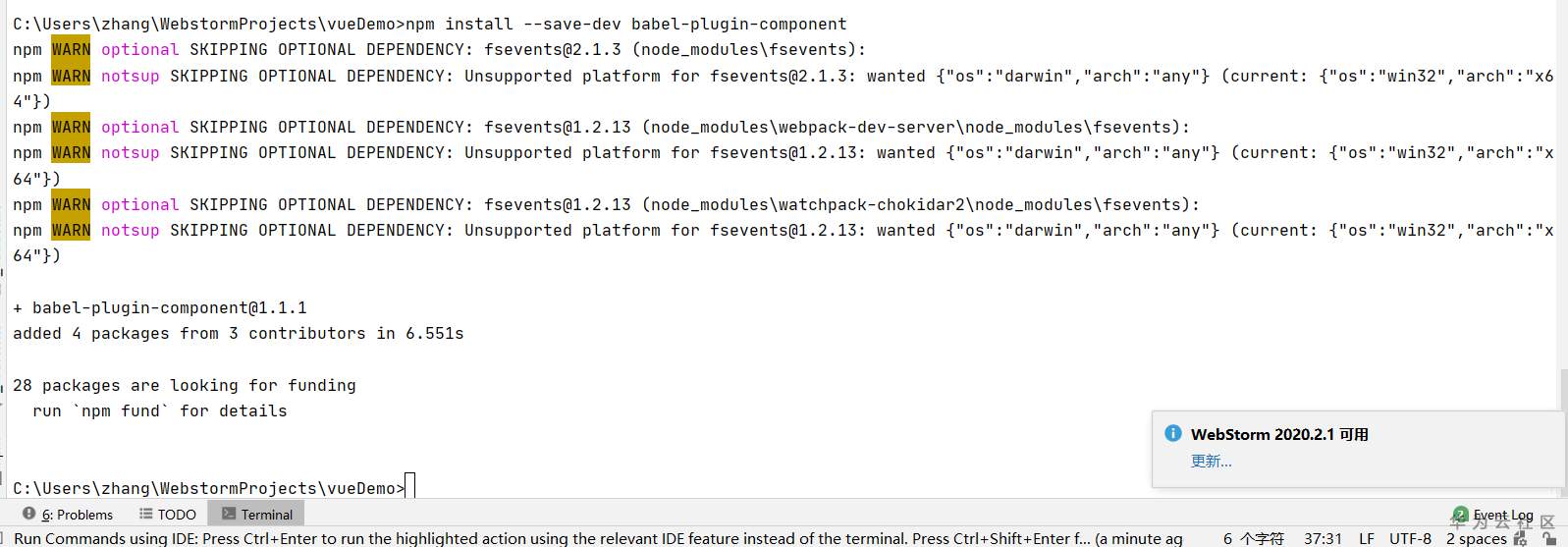Click the settings gear icon in status bar

pos(1521,538)
